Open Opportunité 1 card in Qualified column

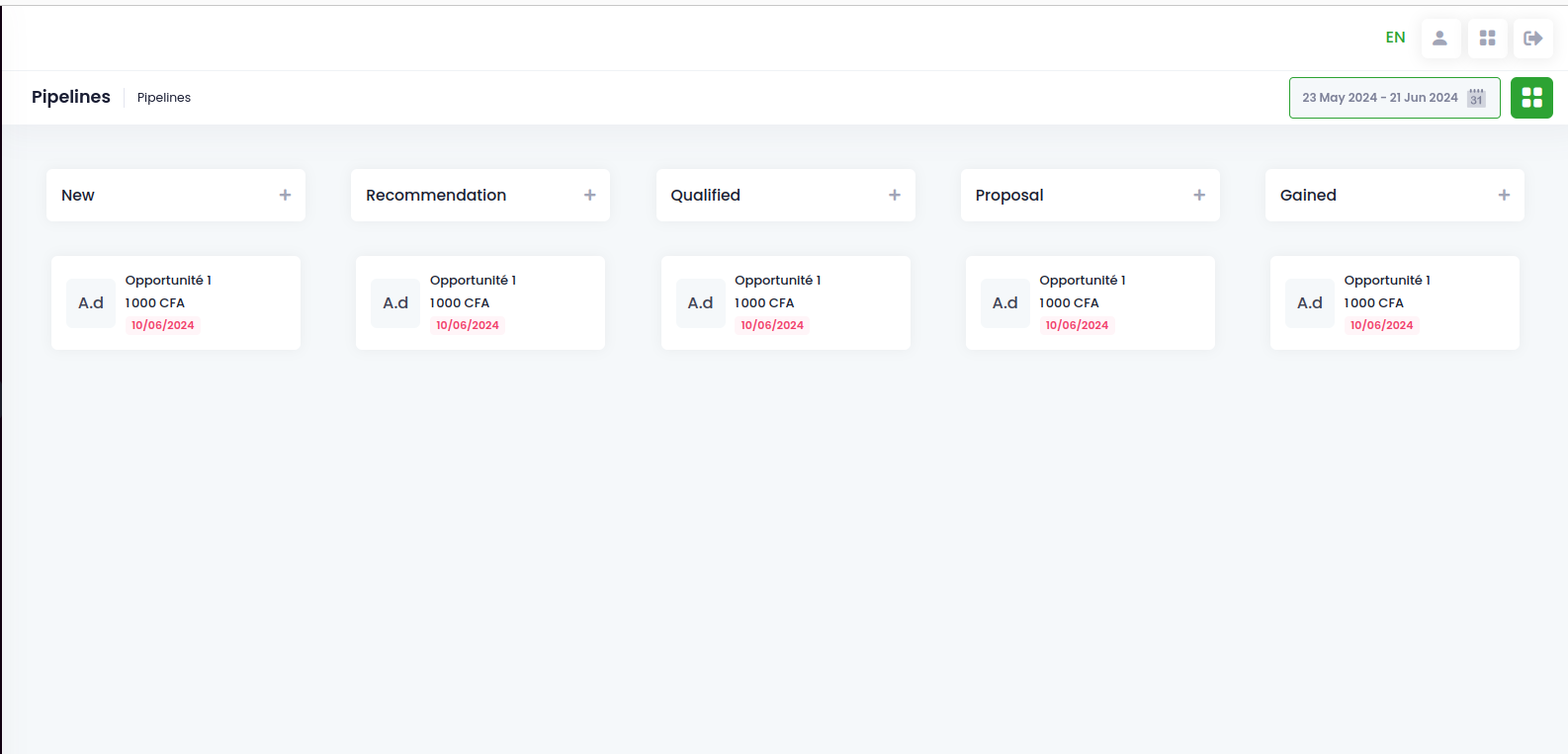786,302
